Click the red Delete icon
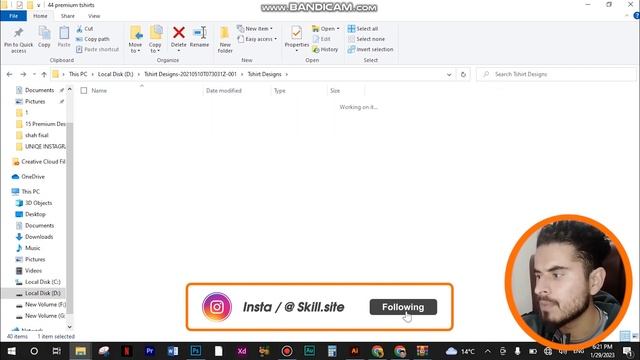The height and width of the screenshot is (360, 640). (x=178, y=33)
